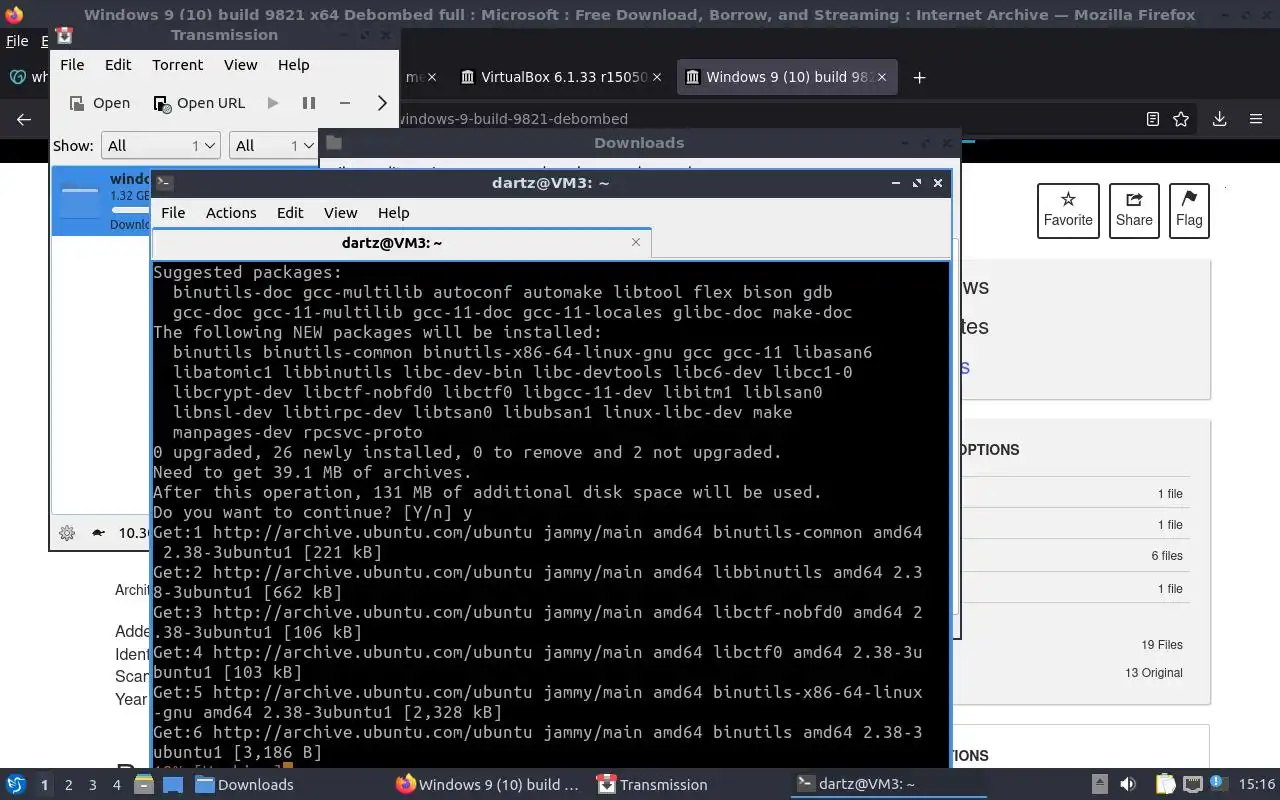The width and height of the screenshot is (1280, 800).
Task: Share this Internet Archive item
Action: 1134,211
